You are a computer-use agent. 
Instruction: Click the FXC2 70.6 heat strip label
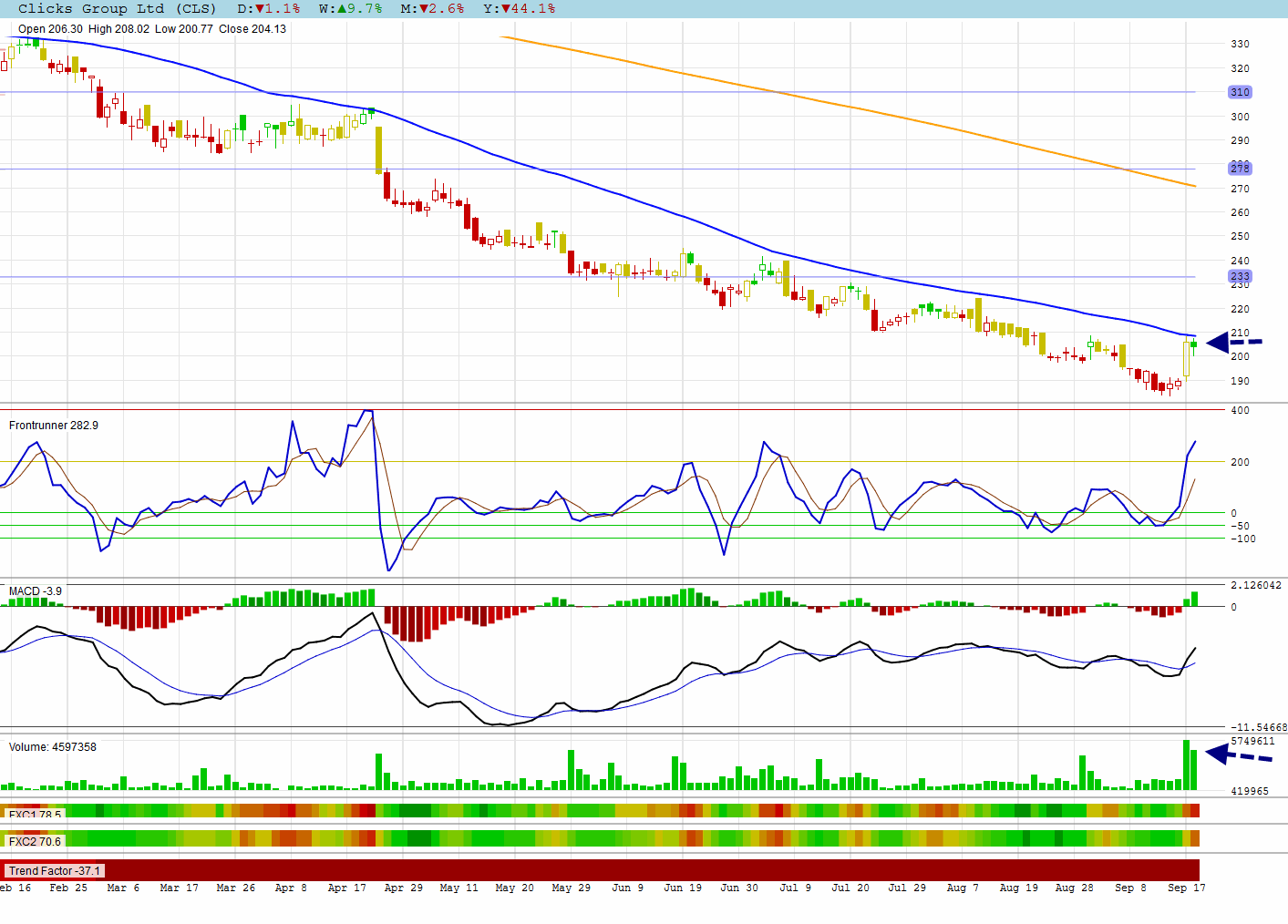click(35, 841)
